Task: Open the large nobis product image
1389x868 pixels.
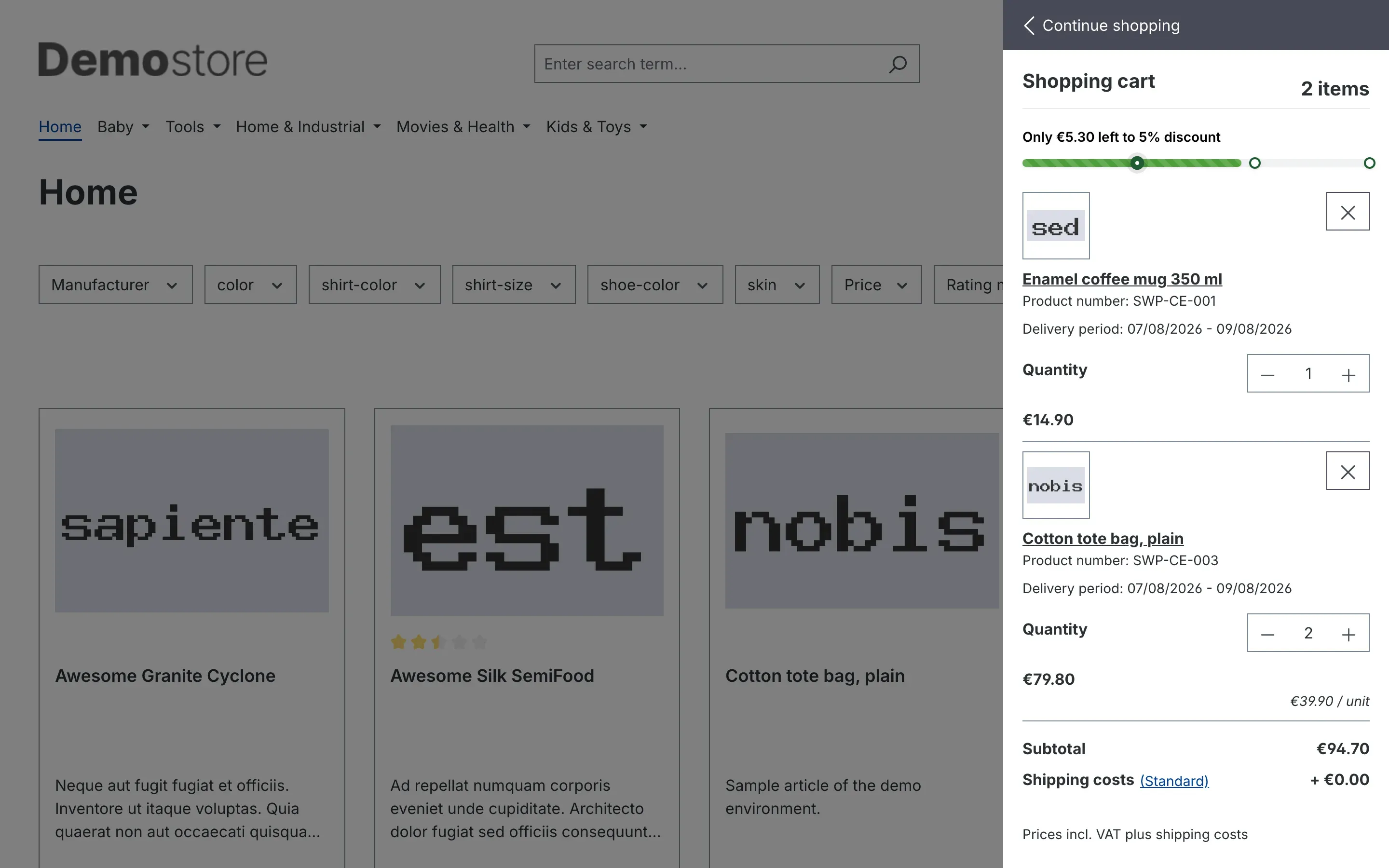Action: tap(861, 521)
